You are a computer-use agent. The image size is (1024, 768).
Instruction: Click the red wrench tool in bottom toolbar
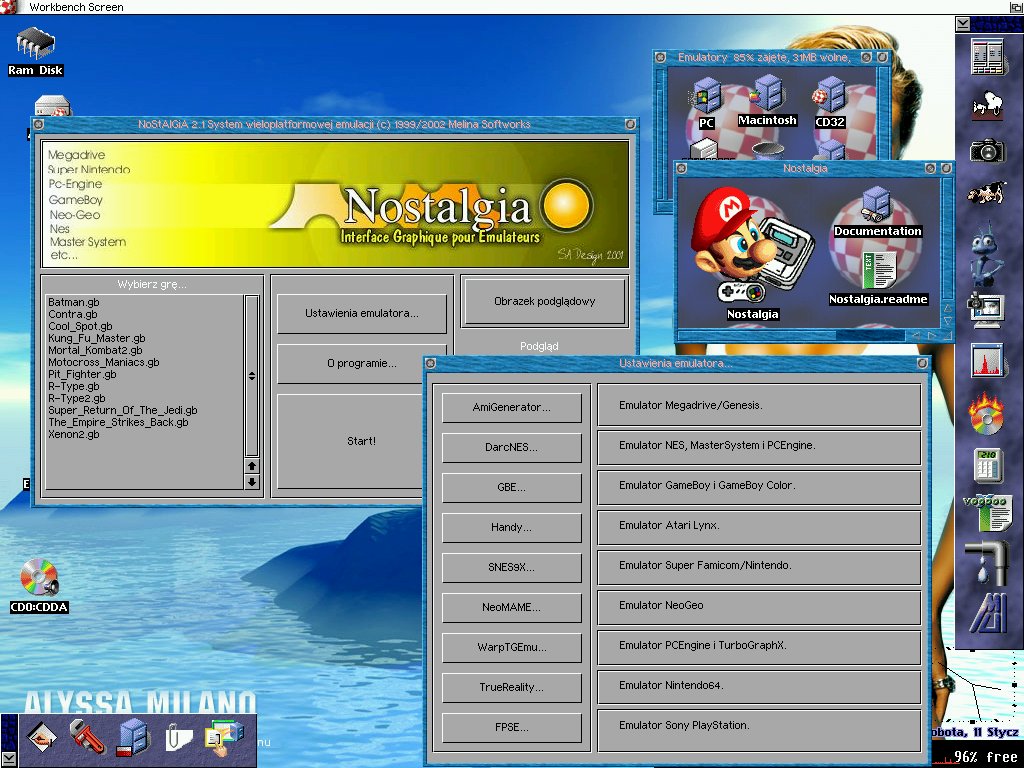[88, 737]
